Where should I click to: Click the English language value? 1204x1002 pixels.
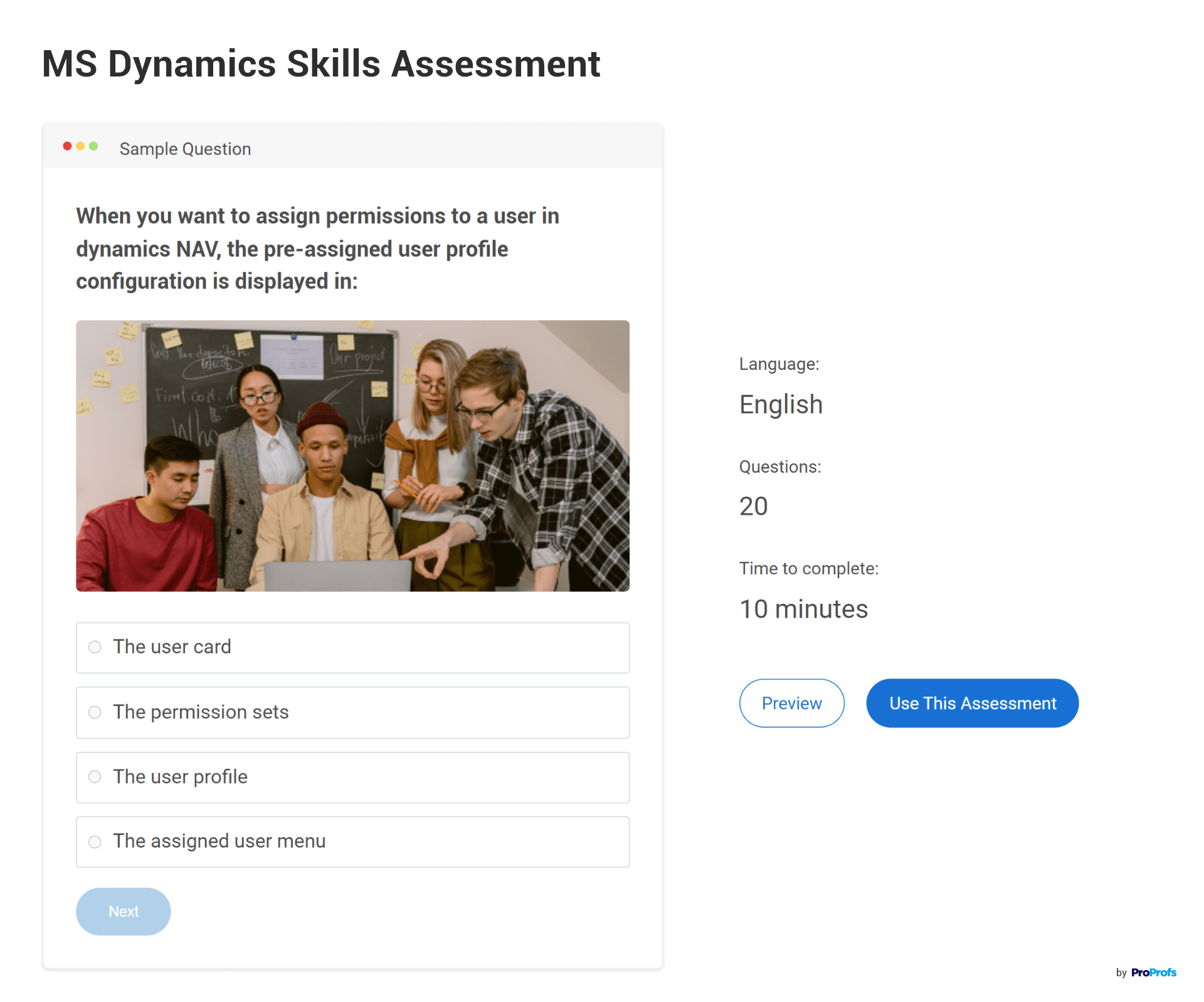[781, 404]
